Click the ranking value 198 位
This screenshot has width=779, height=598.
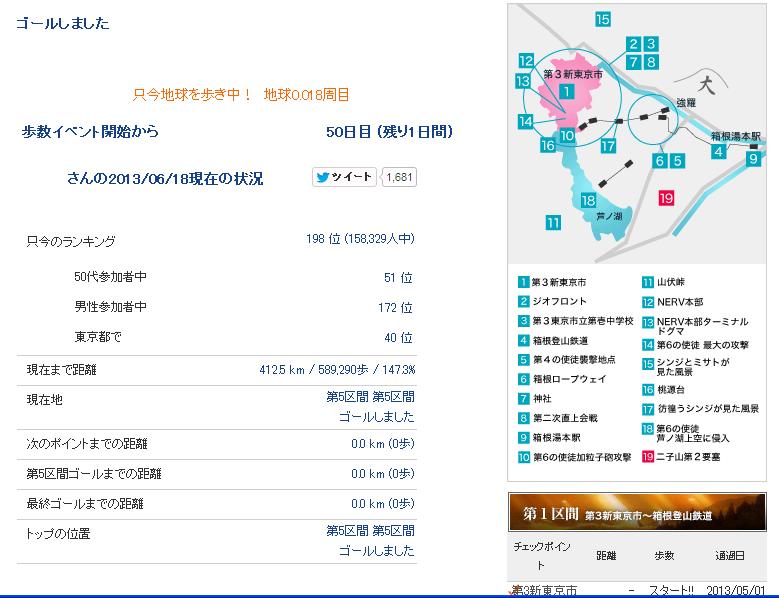[323, 239]
